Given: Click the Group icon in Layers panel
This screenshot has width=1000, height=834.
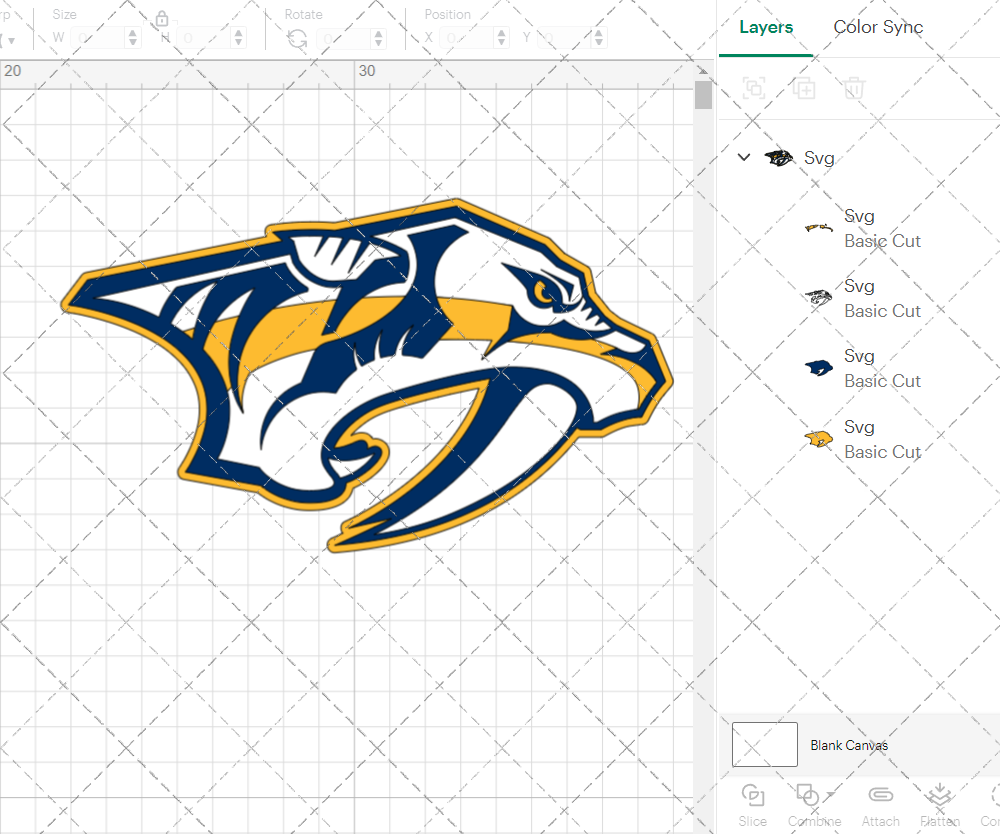Looking at the screenshot, I should click(754, 88).
